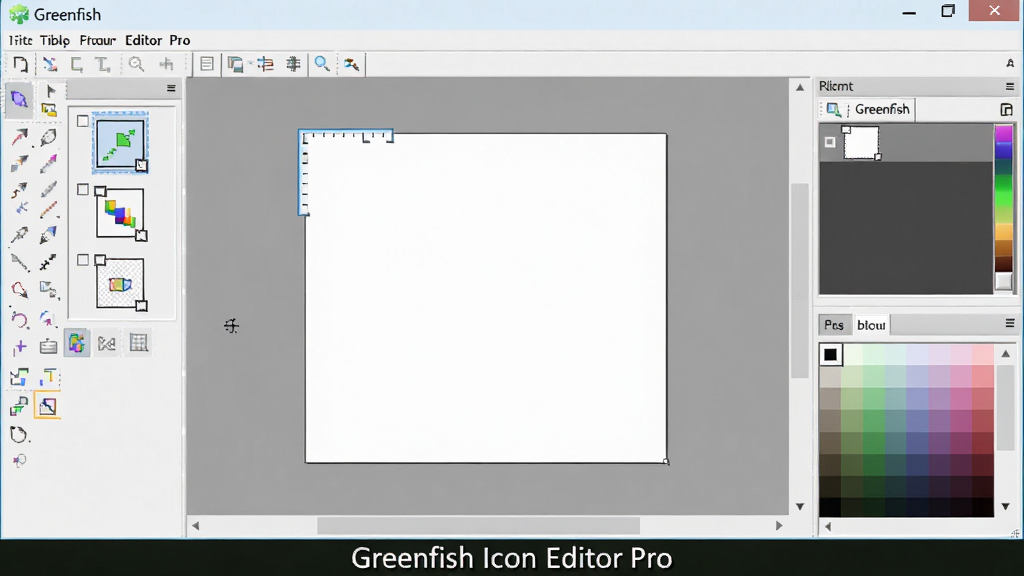This screenshot has height=576, width=1024.
Task: Open the Tiblp menu
Action: point(55,40)
